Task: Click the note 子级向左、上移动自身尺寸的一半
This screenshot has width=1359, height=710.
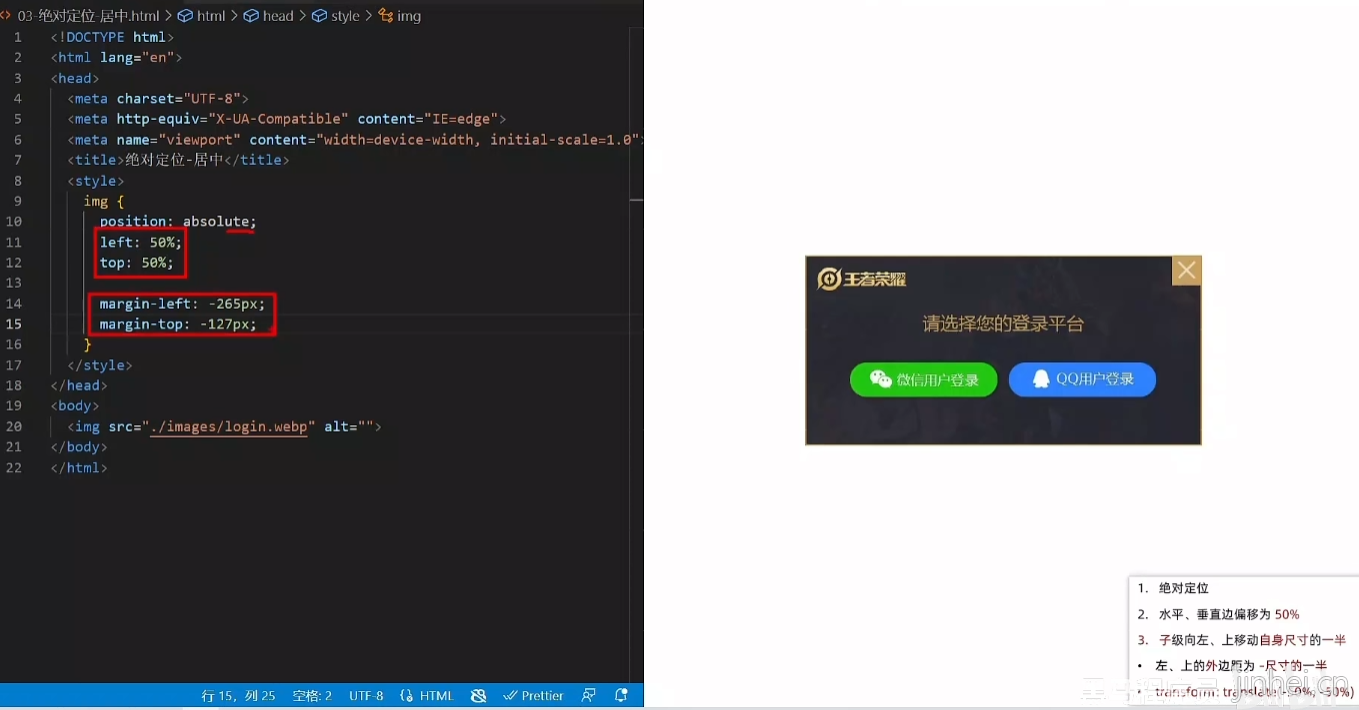Action: point(1252,640)
